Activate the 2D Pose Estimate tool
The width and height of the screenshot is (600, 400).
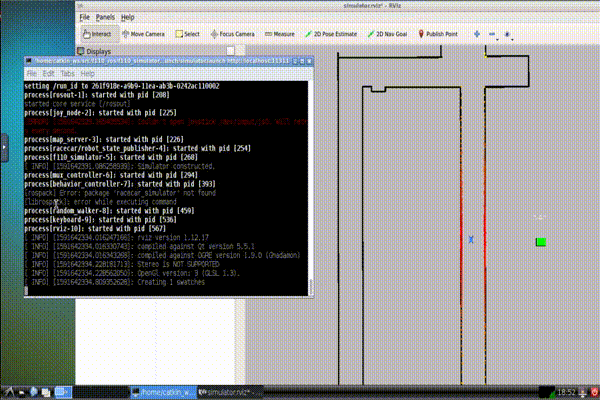tap(331, 34)
